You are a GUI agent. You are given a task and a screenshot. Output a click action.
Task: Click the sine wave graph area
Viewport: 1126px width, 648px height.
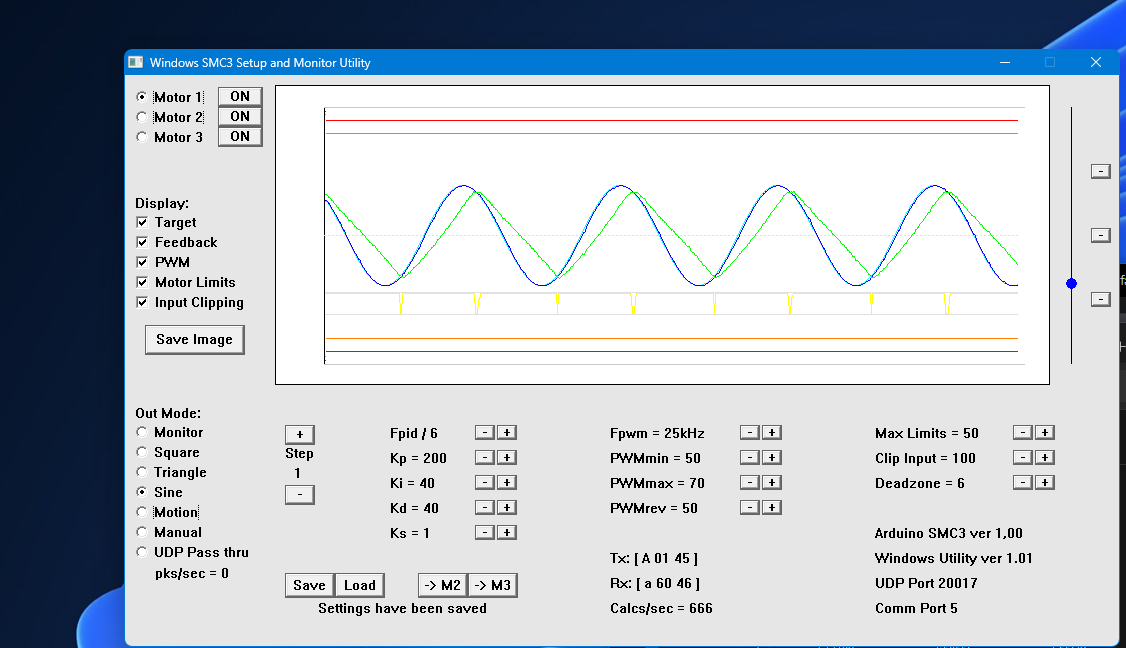coord(662,235)
